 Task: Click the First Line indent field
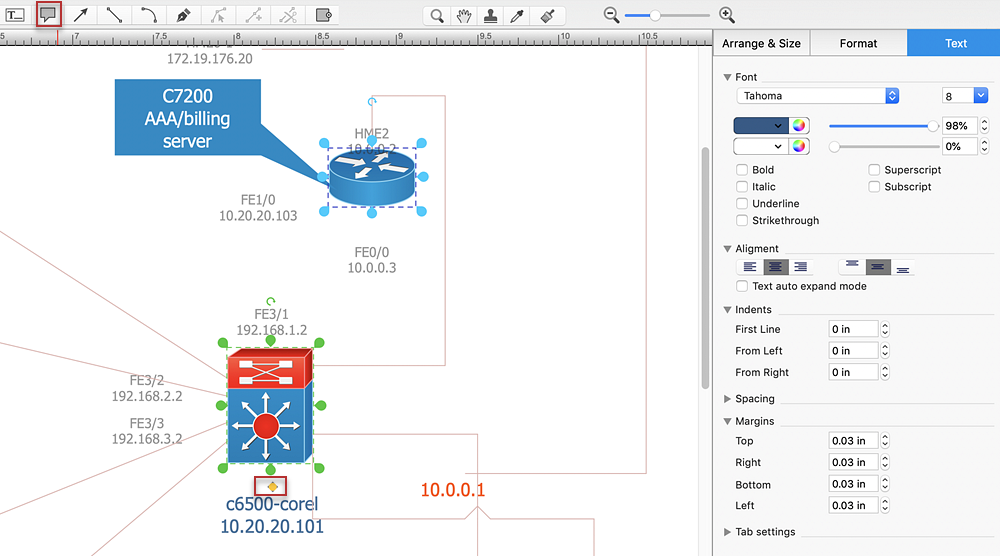point(853,329)
